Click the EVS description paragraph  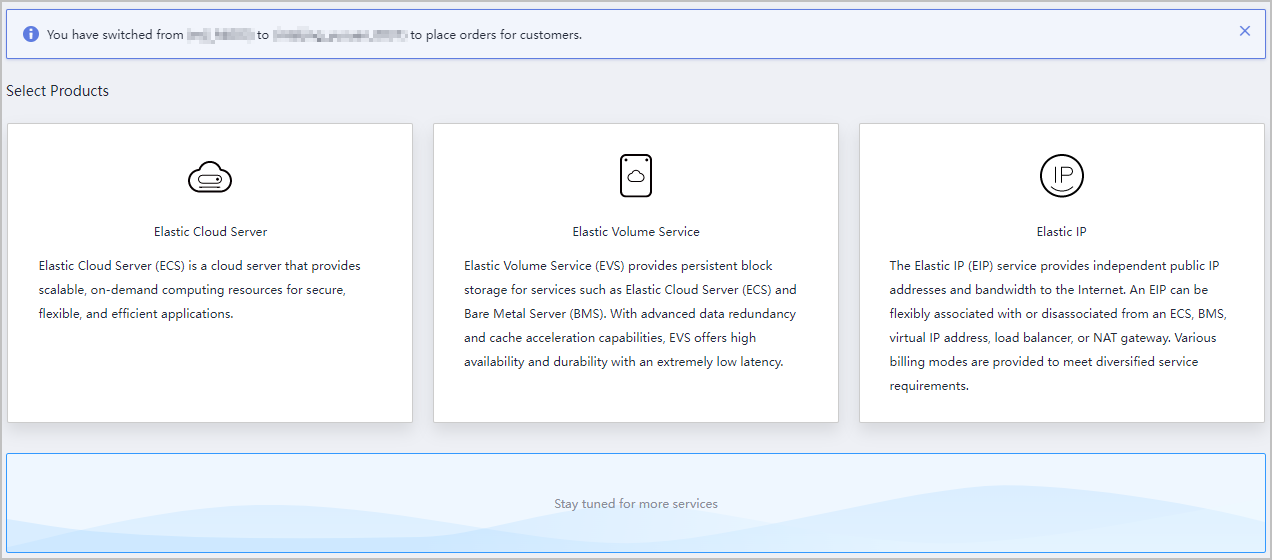point(630,314)
